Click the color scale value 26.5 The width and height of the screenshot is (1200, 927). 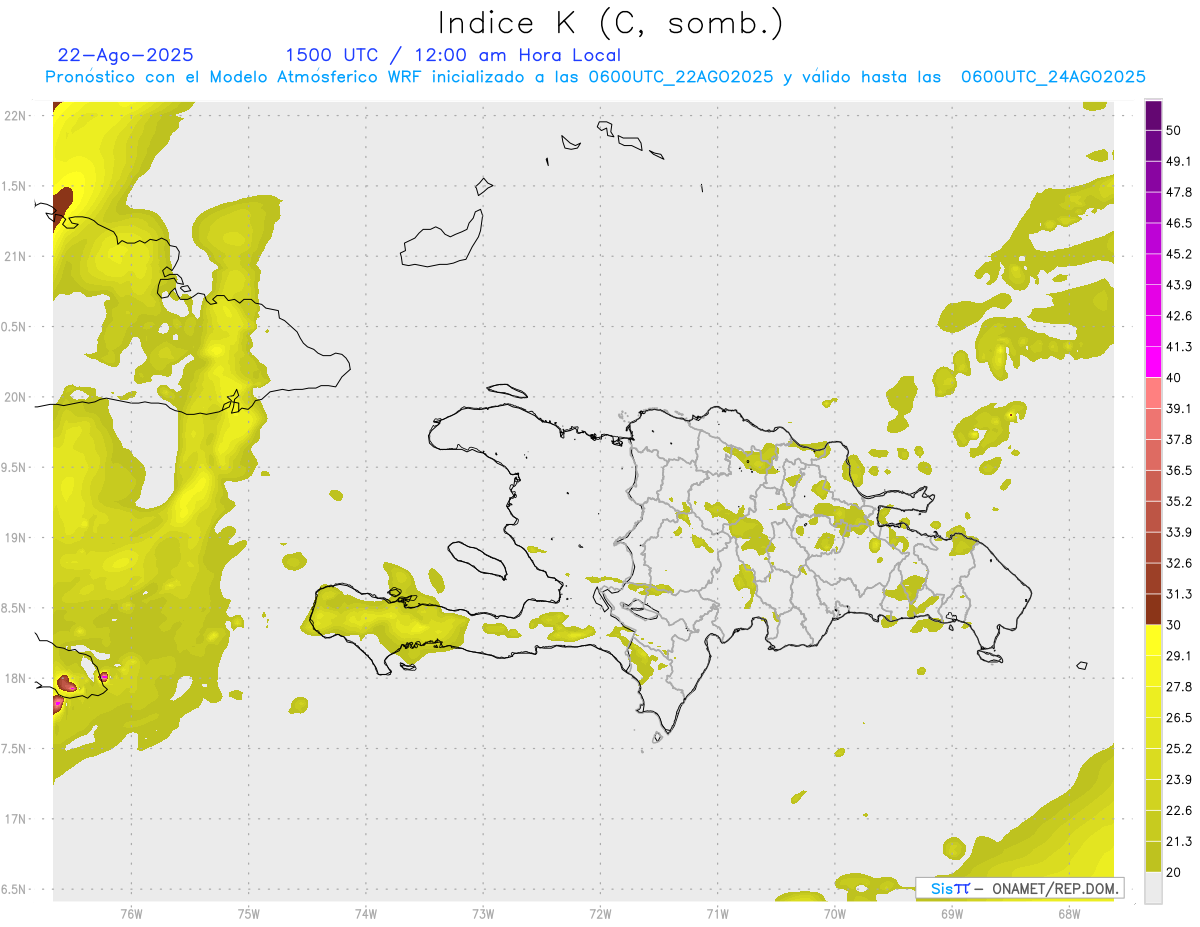click(1180, 718)
